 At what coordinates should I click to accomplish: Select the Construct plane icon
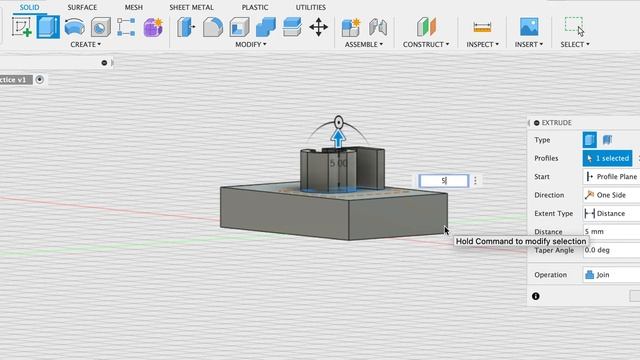pyautogui.click(x=426, y=27)
